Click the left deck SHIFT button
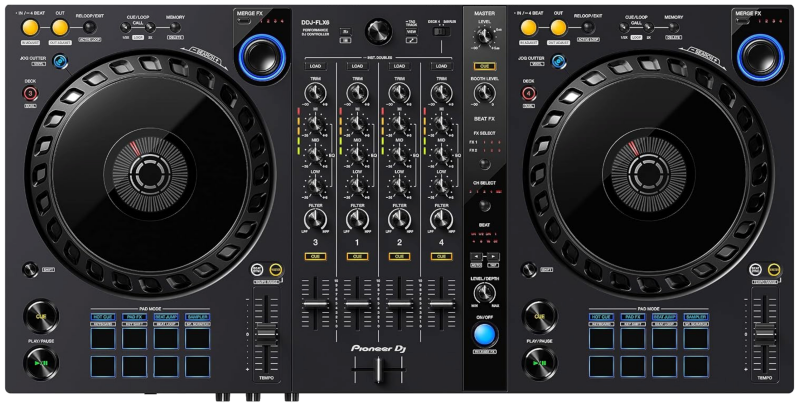The image size is (799, 407). 30,269
